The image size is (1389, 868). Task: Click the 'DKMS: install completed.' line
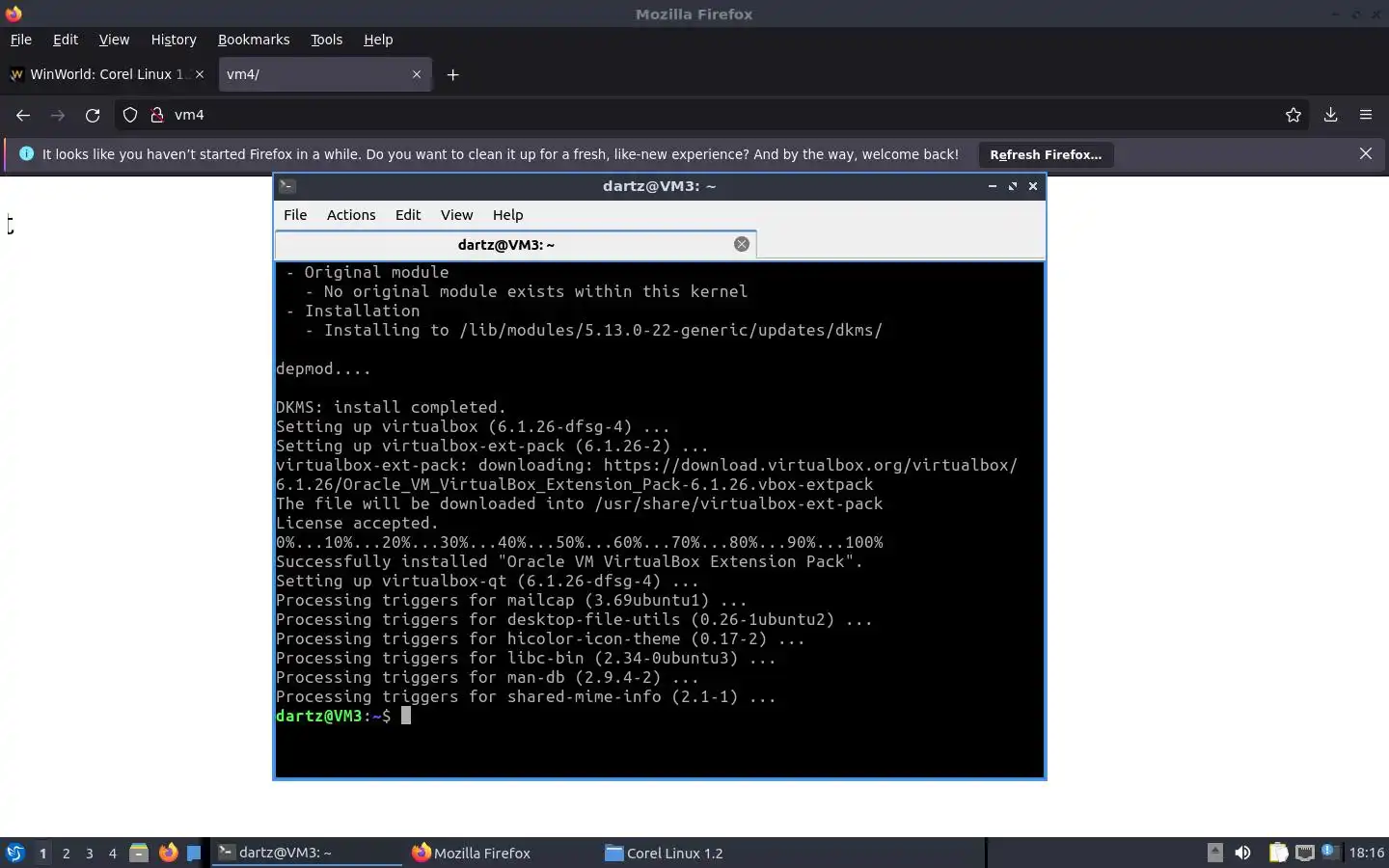pos(391,407)
